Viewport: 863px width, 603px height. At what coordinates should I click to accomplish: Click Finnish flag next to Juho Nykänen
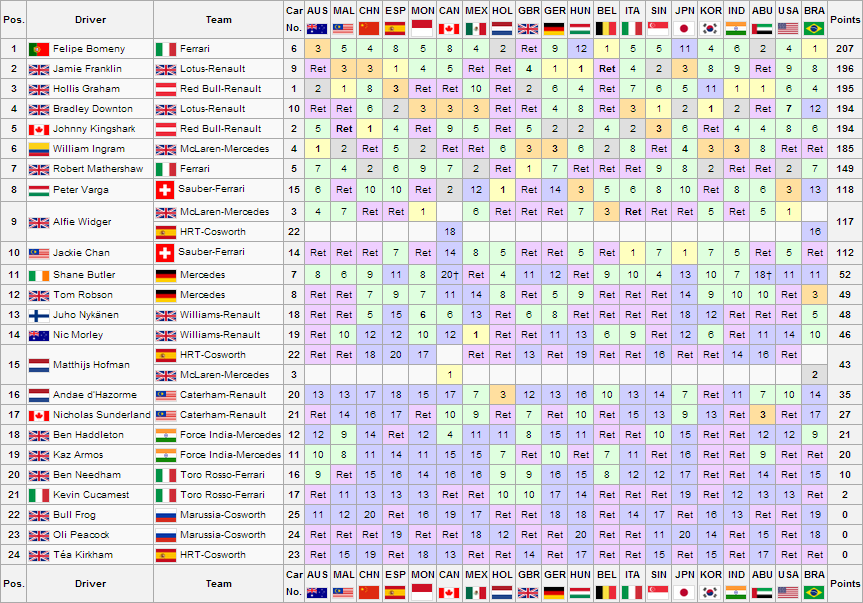tap(39, 315)
